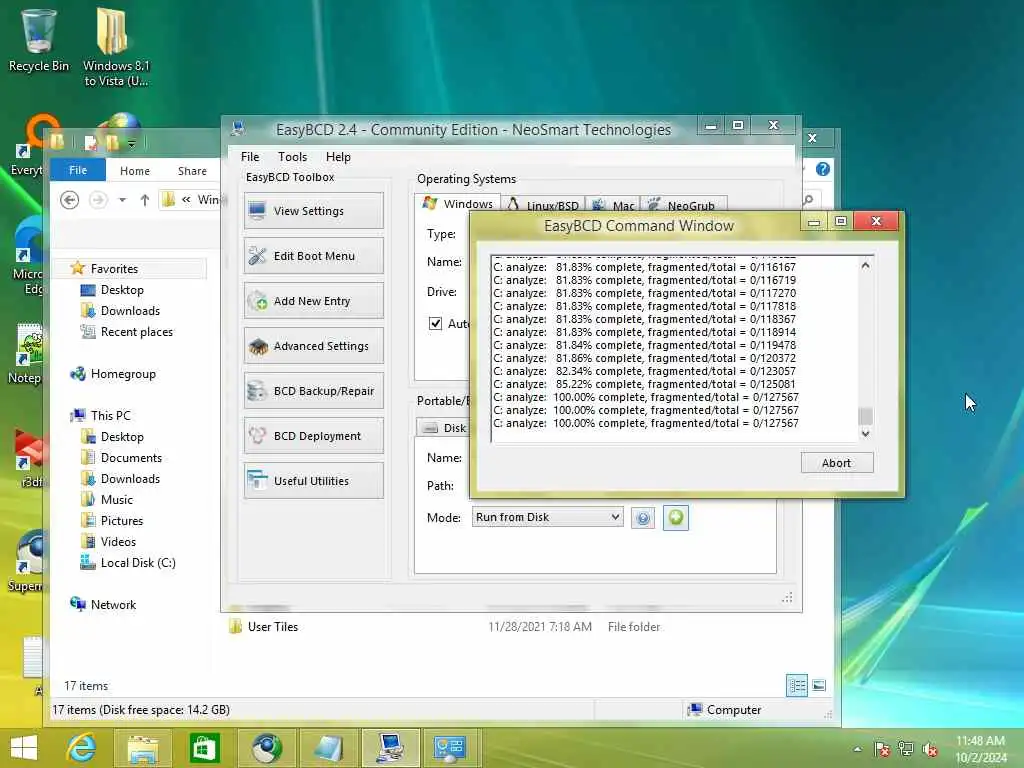Open EasyBCD Help menu
Viewport: 1024px width, 768px height.
338,157
